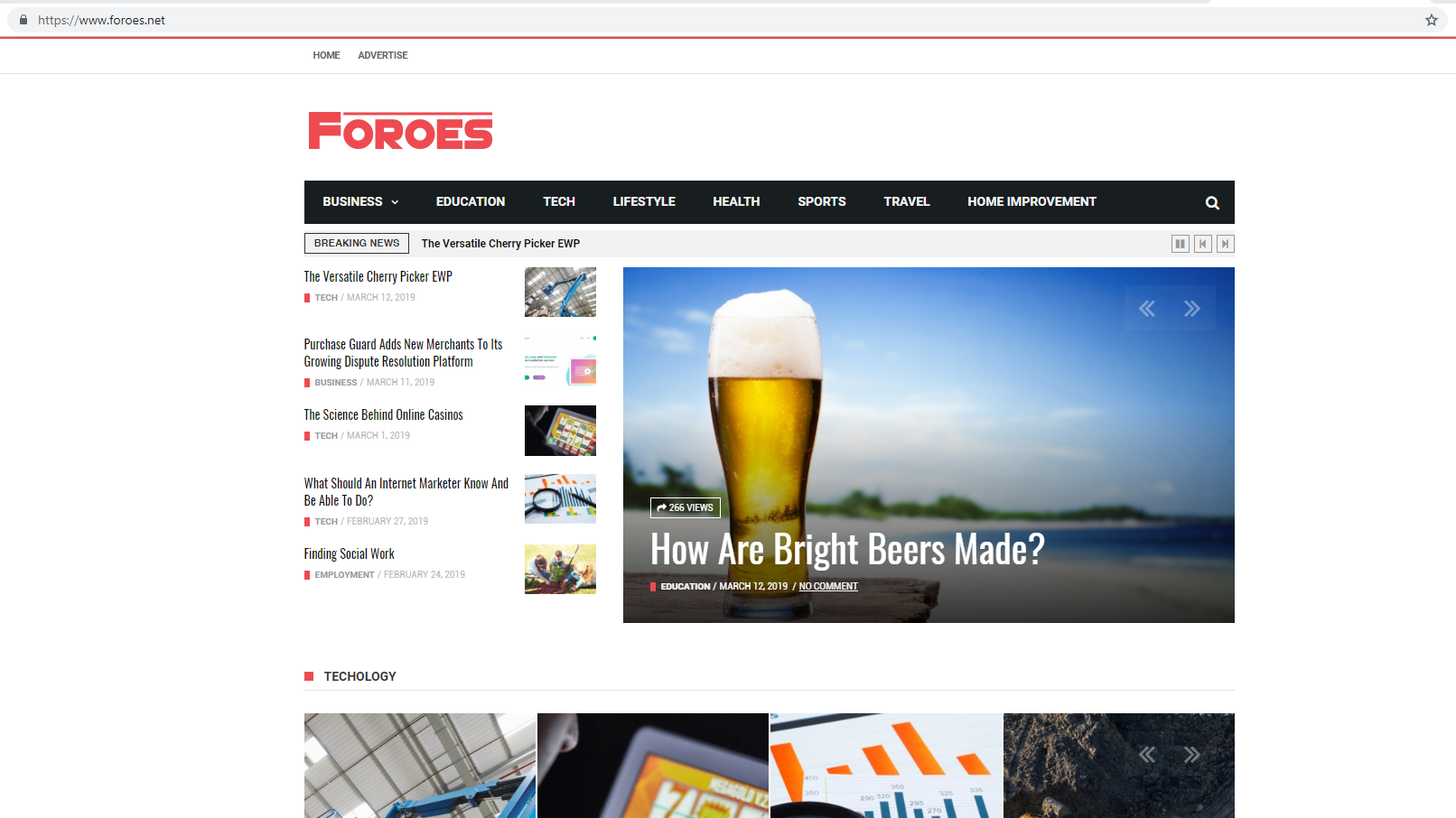Click the cherry picker thumbnail

click(560, 292)
